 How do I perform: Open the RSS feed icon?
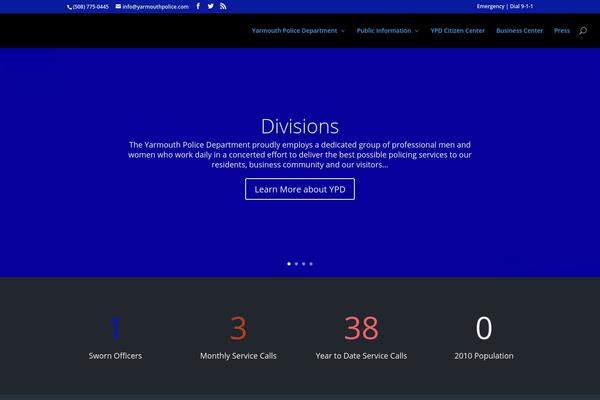pyautogui.click(x=223, y=6)
